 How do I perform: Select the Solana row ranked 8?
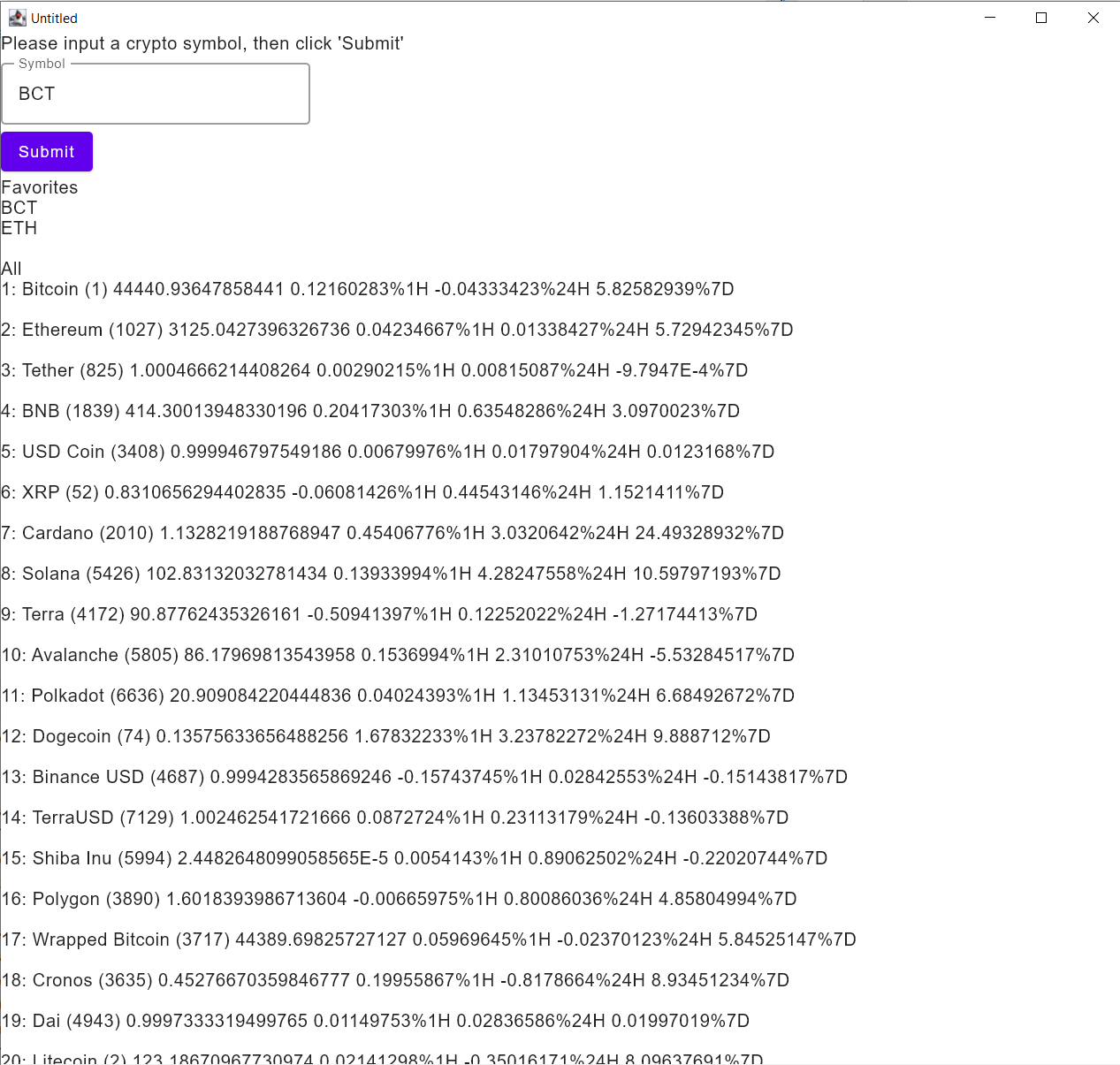[x=391, y=574]
